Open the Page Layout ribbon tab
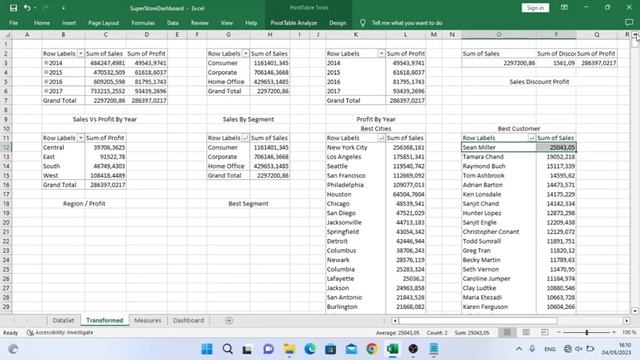 [x=103, y=23]
